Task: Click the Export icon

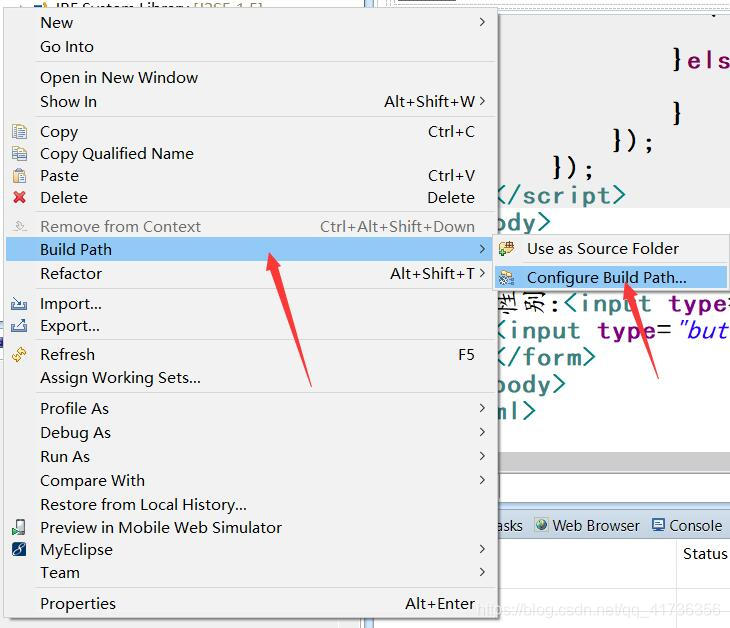Action: 19,326
